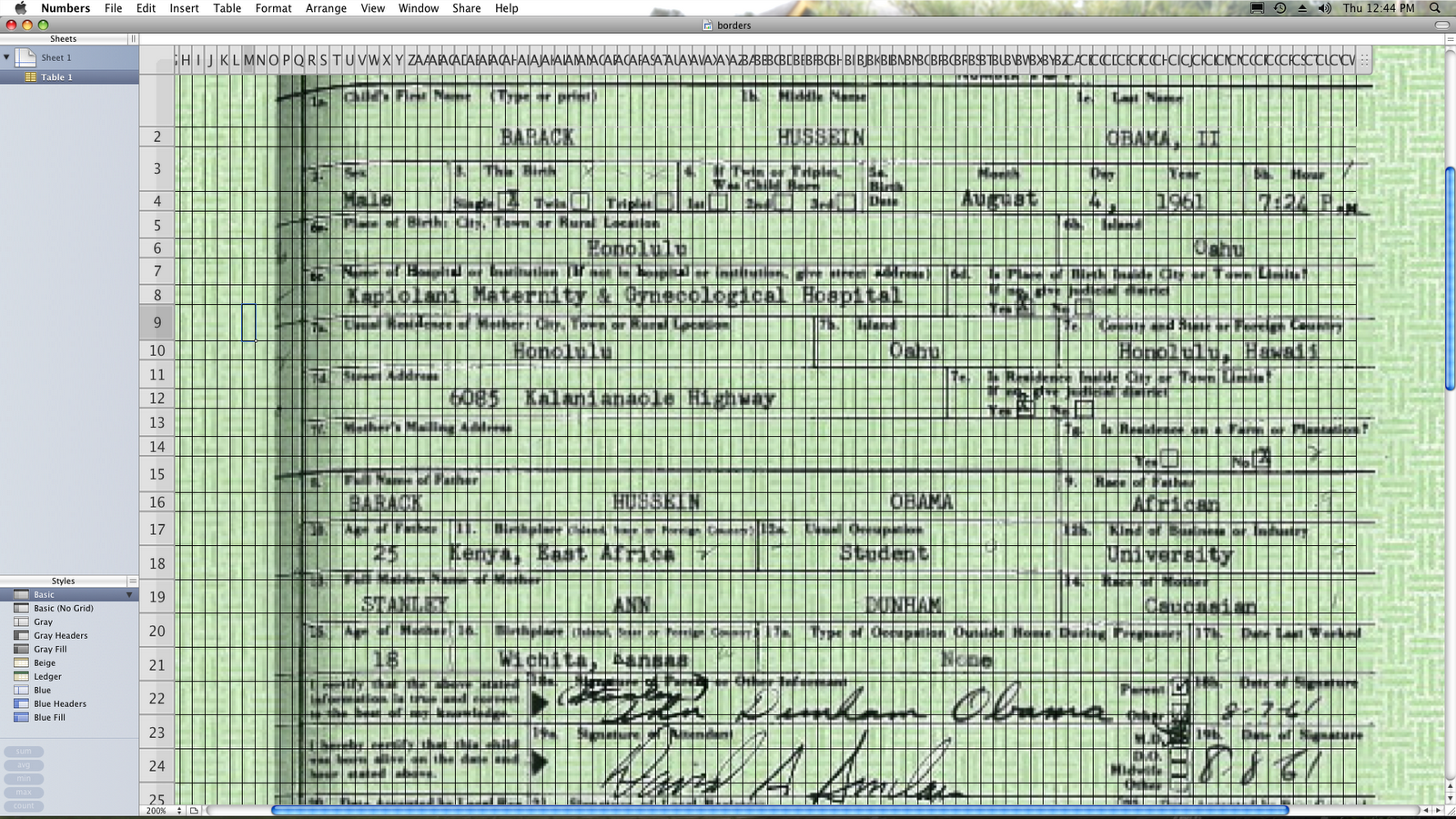Open the File menu
The image size is (1456, 819).
[113, 8]
